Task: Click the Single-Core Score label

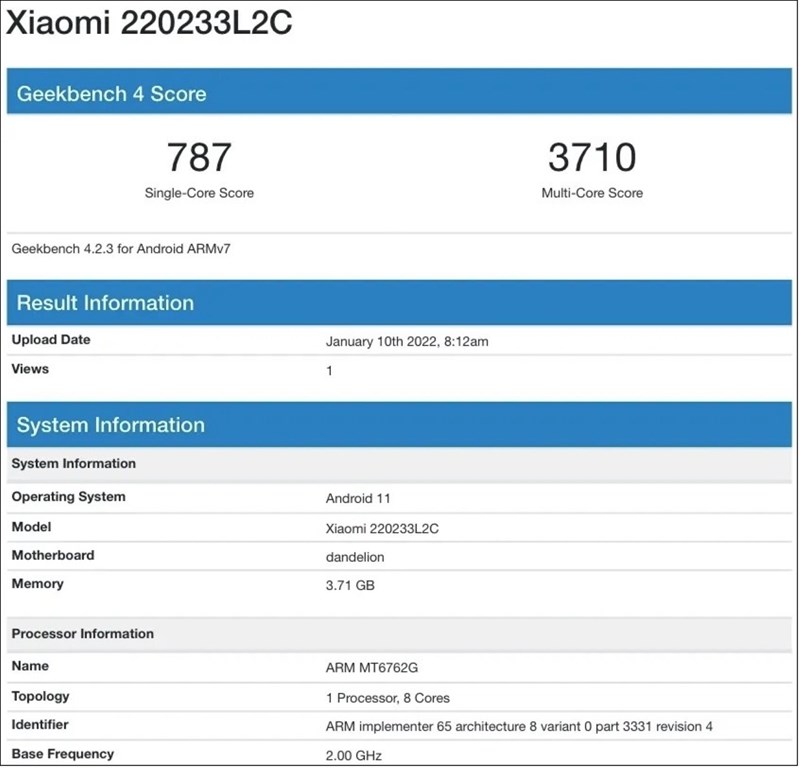Action: tap(199, 193)
